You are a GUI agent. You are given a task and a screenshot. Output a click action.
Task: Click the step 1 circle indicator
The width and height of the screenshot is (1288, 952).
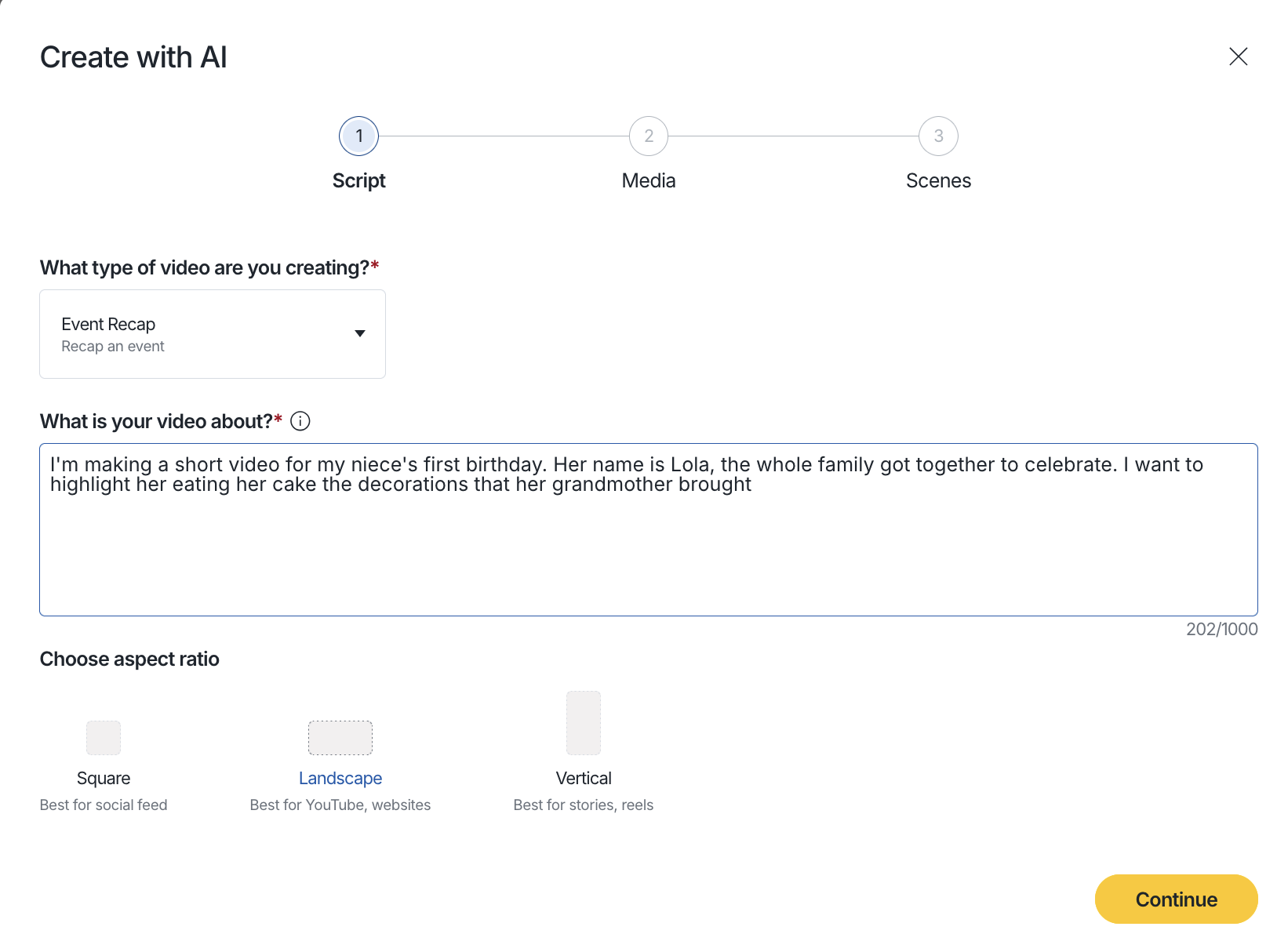point(358,136)
